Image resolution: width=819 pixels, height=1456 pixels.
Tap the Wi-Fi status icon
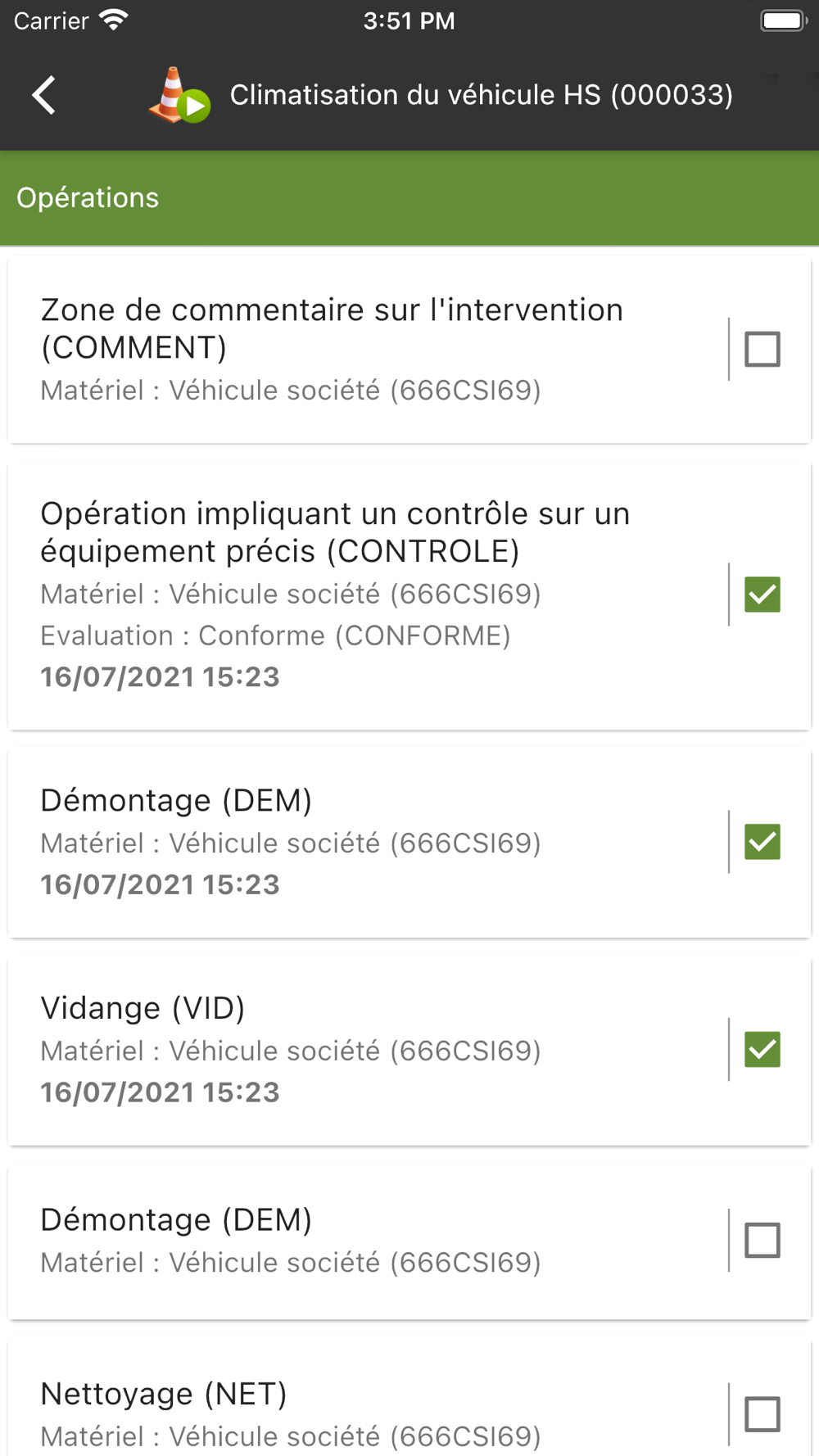114,20
